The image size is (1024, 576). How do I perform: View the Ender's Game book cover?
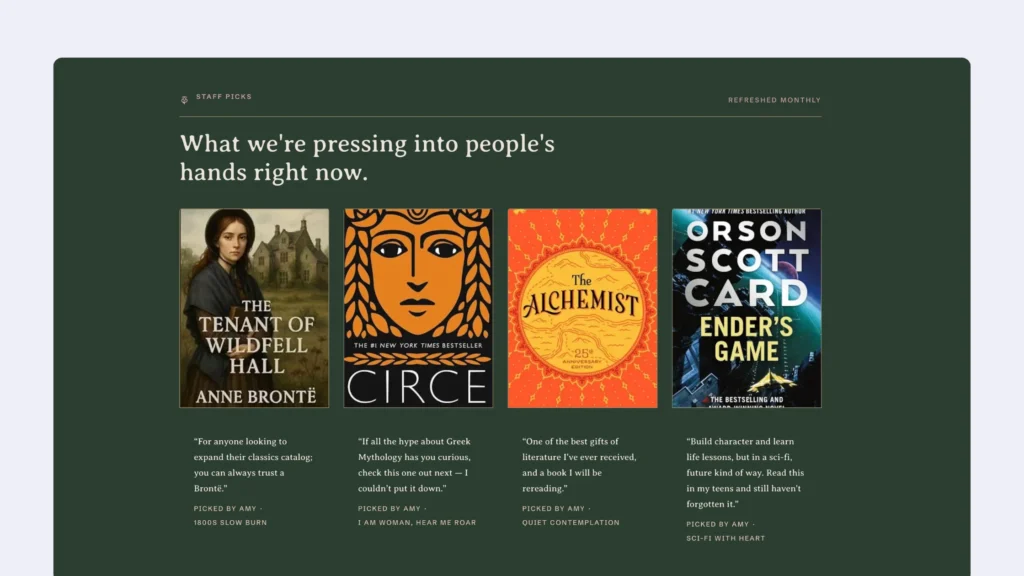point(746,308)
